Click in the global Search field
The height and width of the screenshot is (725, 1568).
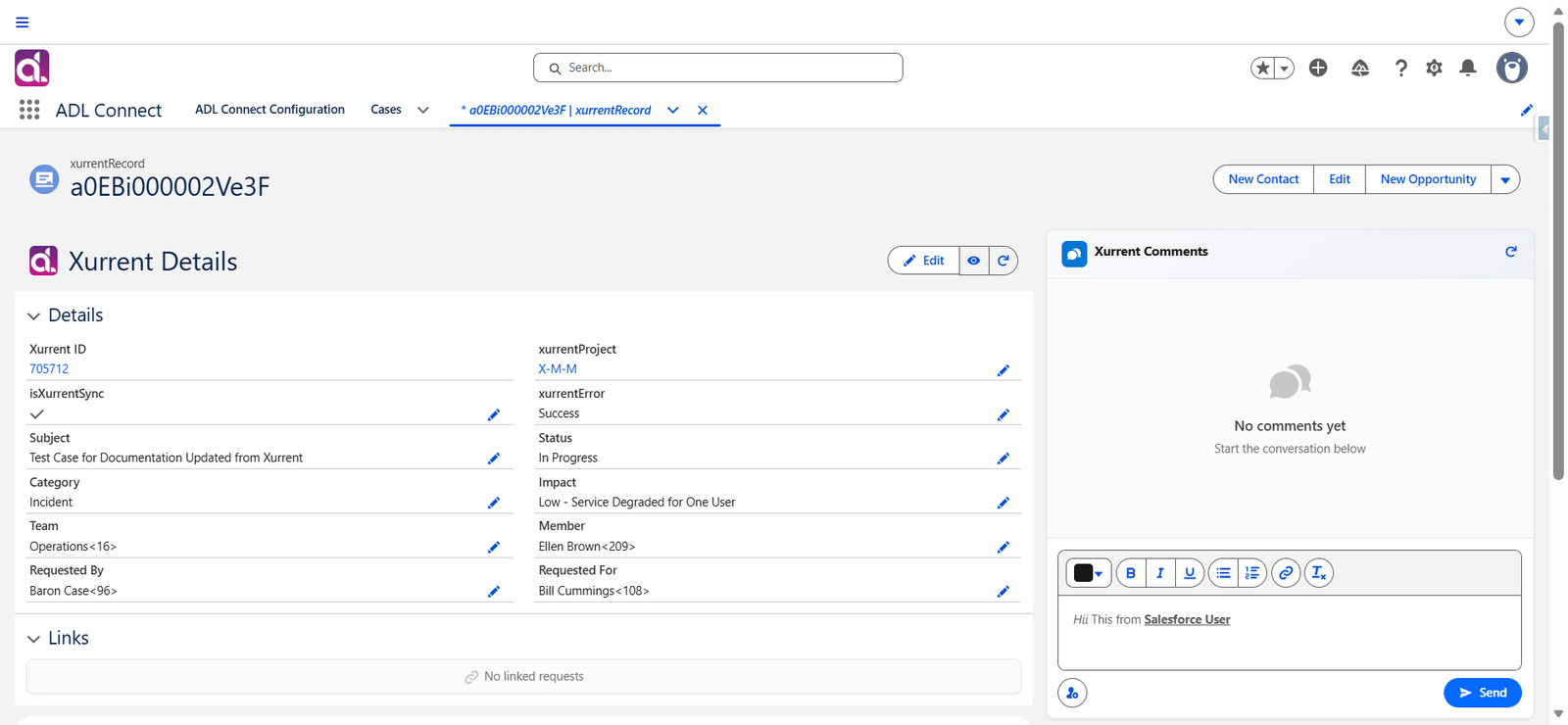[x=718, y=68]
